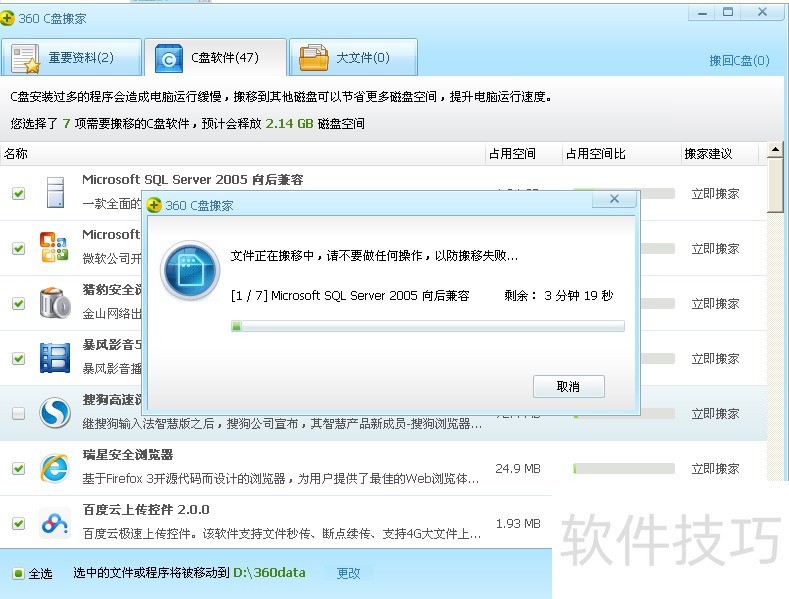The width and height of the screenshot is (789, 599).
Task: Click 更改 to change the destination folder
Action: pos(348,573)
